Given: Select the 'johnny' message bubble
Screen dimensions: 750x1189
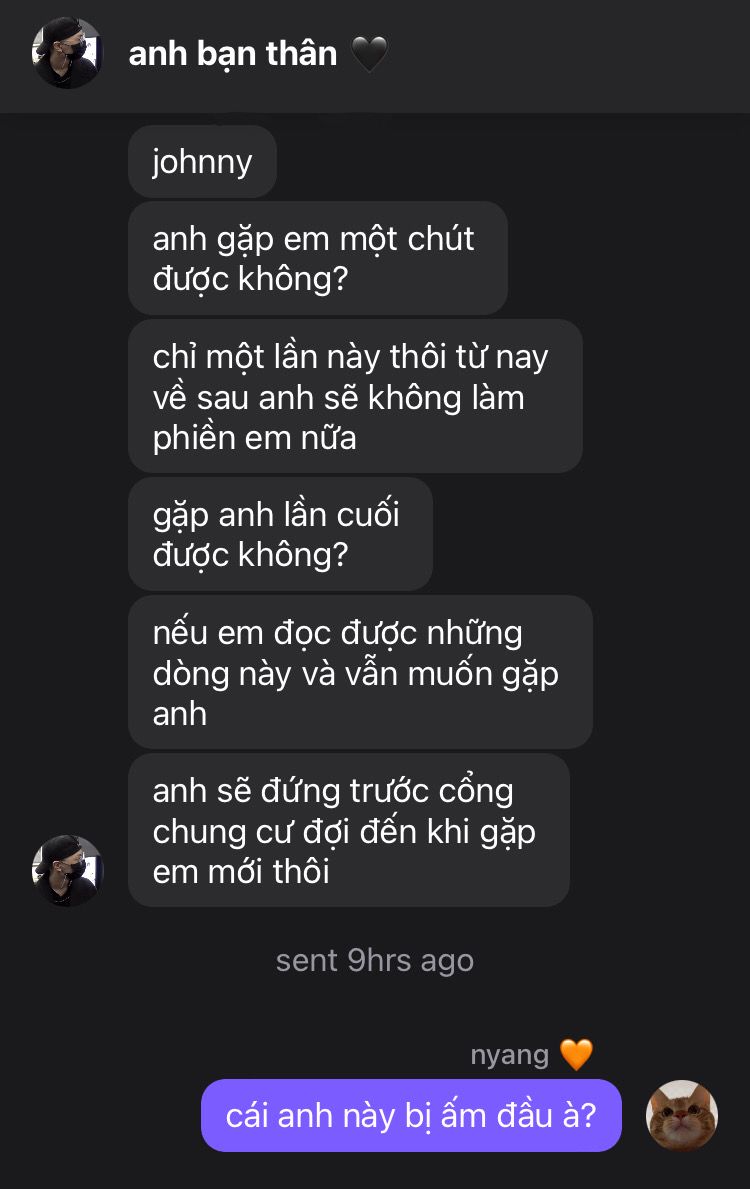Looking at the screenshot, I should 202,162.
